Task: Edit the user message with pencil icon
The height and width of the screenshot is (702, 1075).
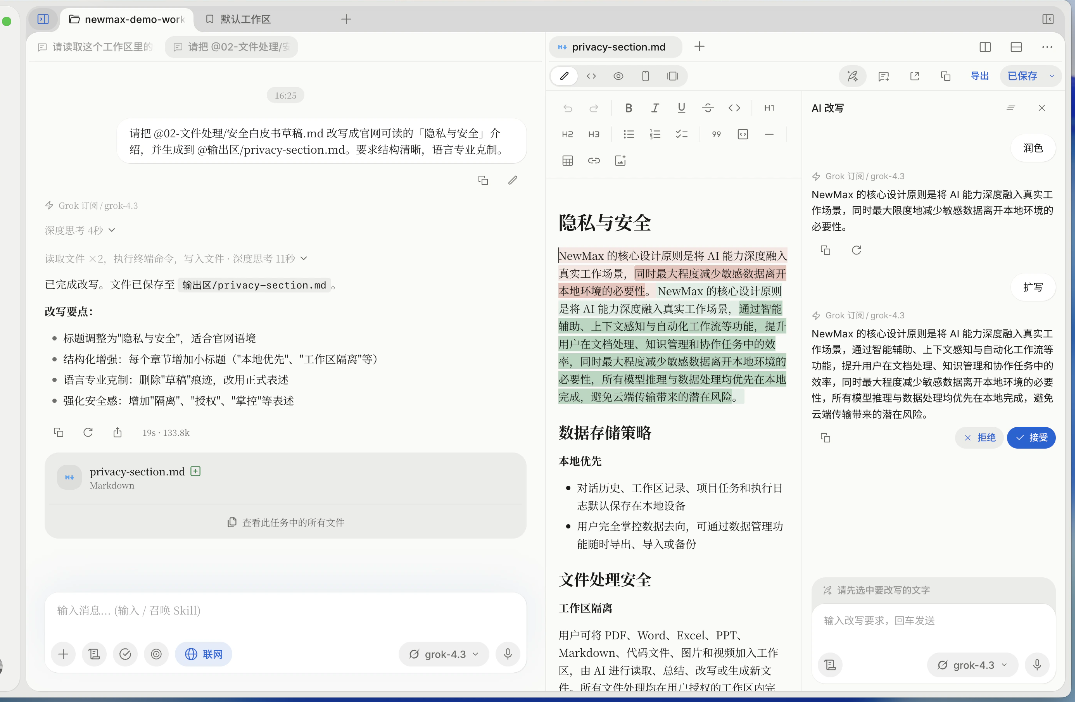Action: 512,180
